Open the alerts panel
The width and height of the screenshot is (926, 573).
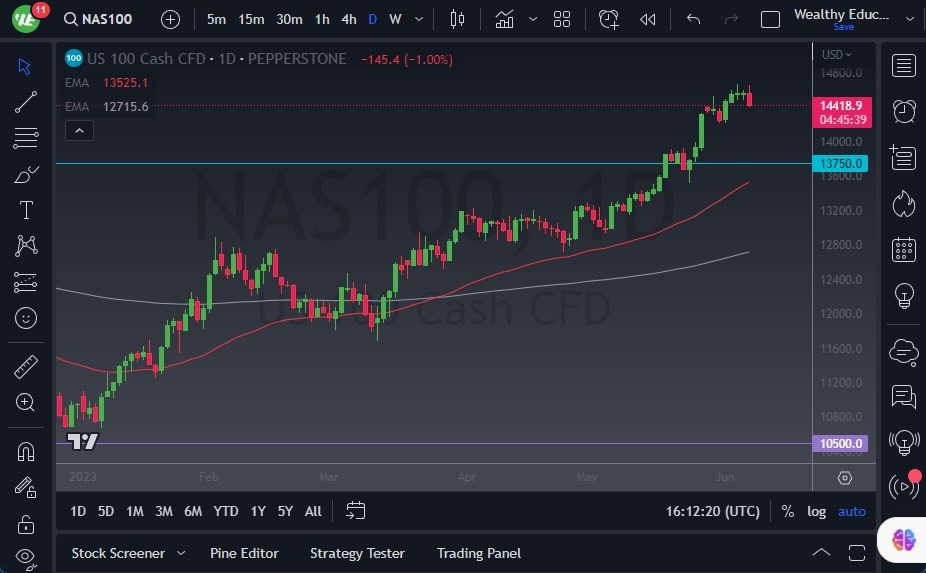[904, 111]
